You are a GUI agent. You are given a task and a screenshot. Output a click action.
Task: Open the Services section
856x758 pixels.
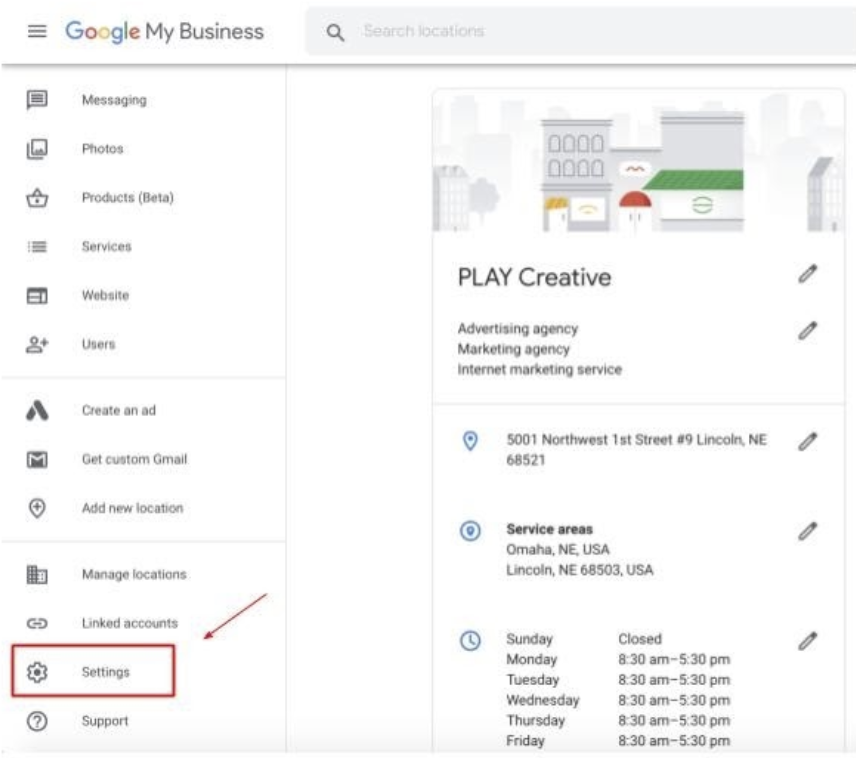106,247
